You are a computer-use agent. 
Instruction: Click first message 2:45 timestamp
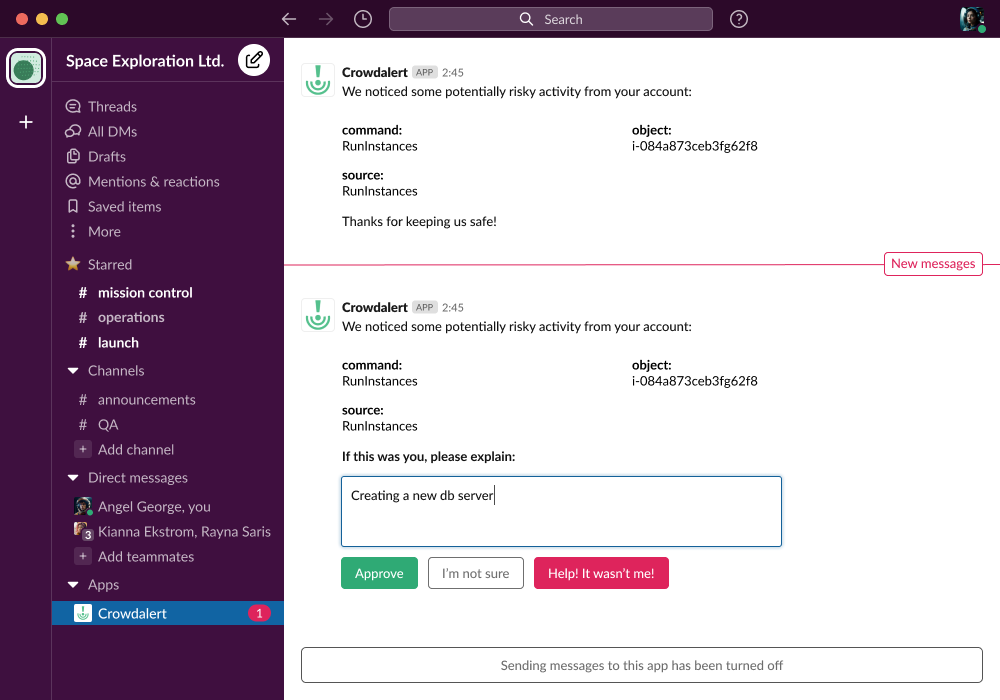pyautogui.click(x=453, y=73)
